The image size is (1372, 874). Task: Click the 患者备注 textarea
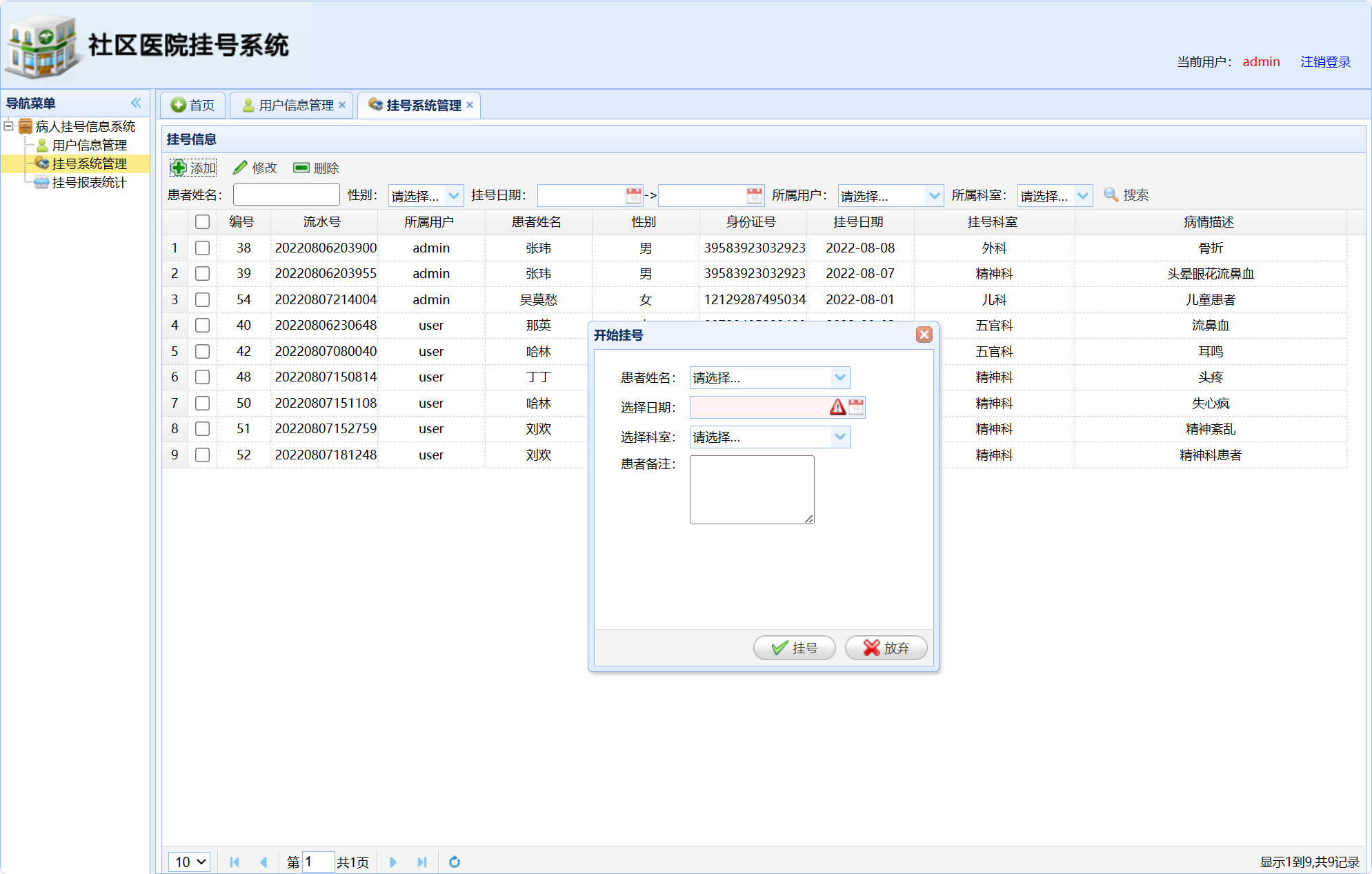pyautogui.click(x=751, y=489)
